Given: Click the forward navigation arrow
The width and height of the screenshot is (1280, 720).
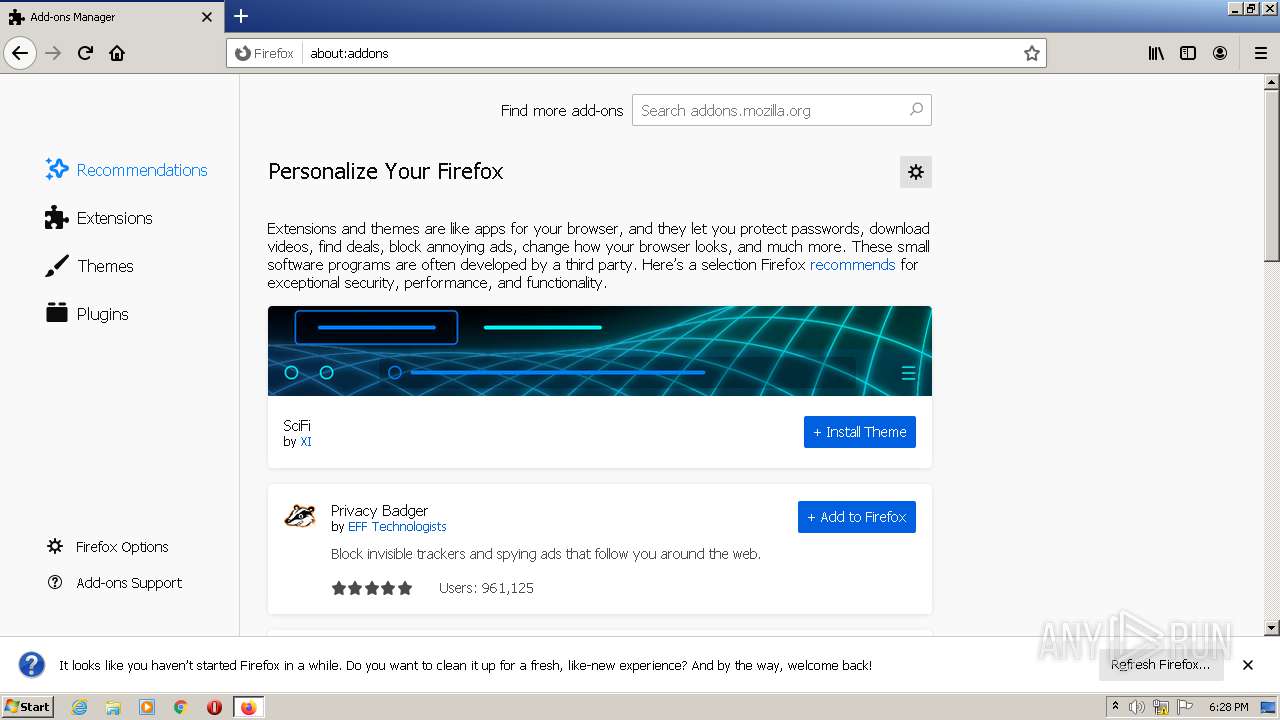Looking at the screenshot, I should tap(54, 53).
